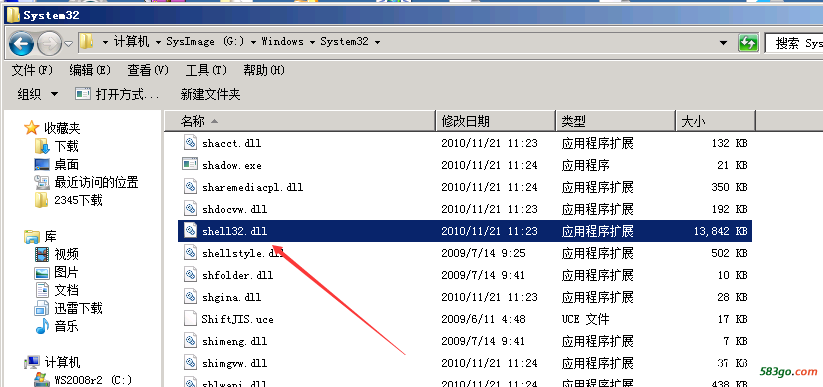Click 新建文件夹 button
The image size is (823, 387).
[x=210, y=95]
